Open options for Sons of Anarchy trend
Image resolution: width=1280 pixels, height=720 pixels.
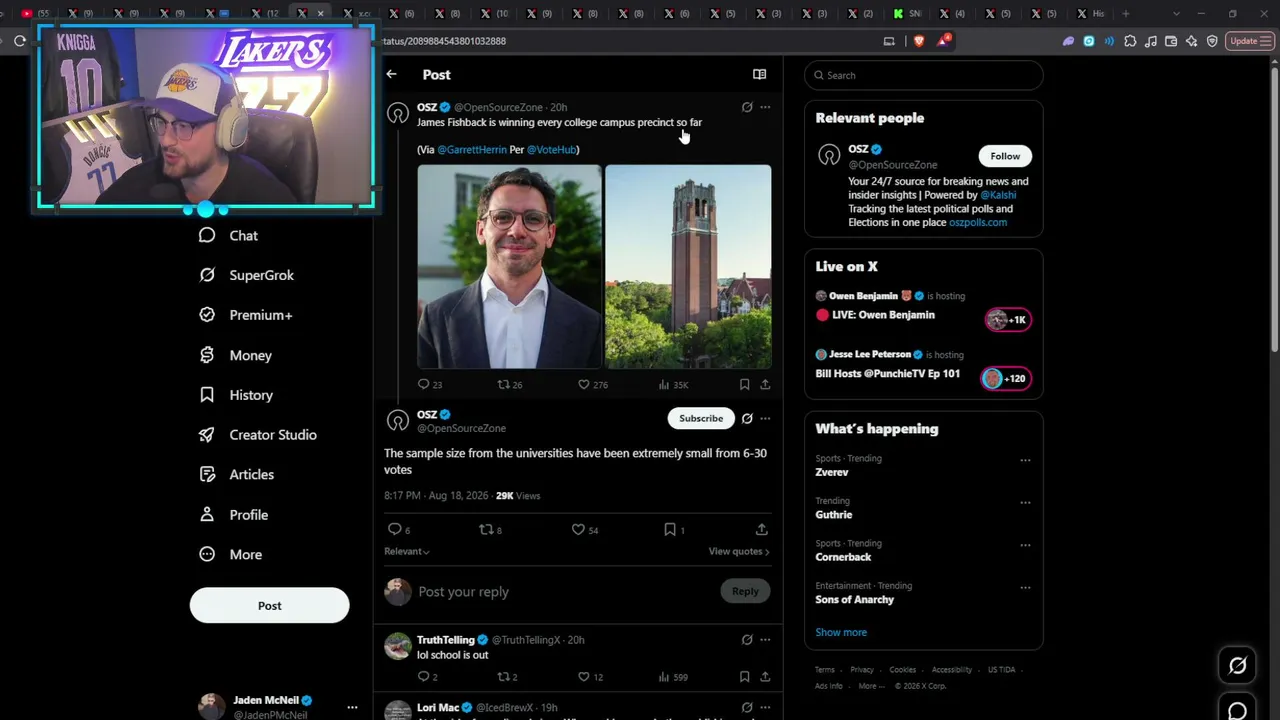1025,587
